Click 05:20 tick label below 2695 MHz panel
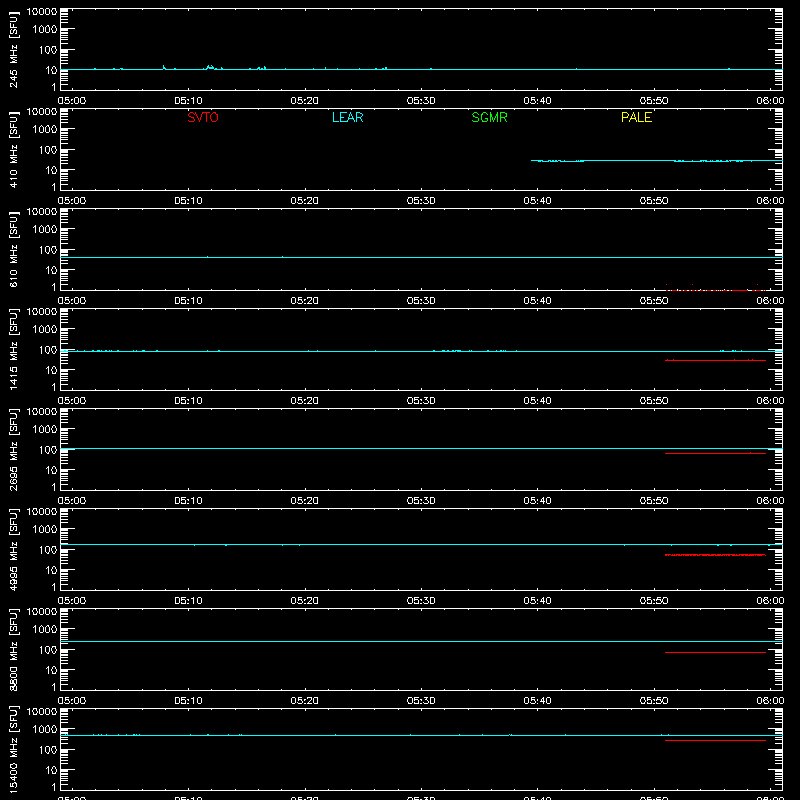 pyautogui.click(x=305, y=501)
